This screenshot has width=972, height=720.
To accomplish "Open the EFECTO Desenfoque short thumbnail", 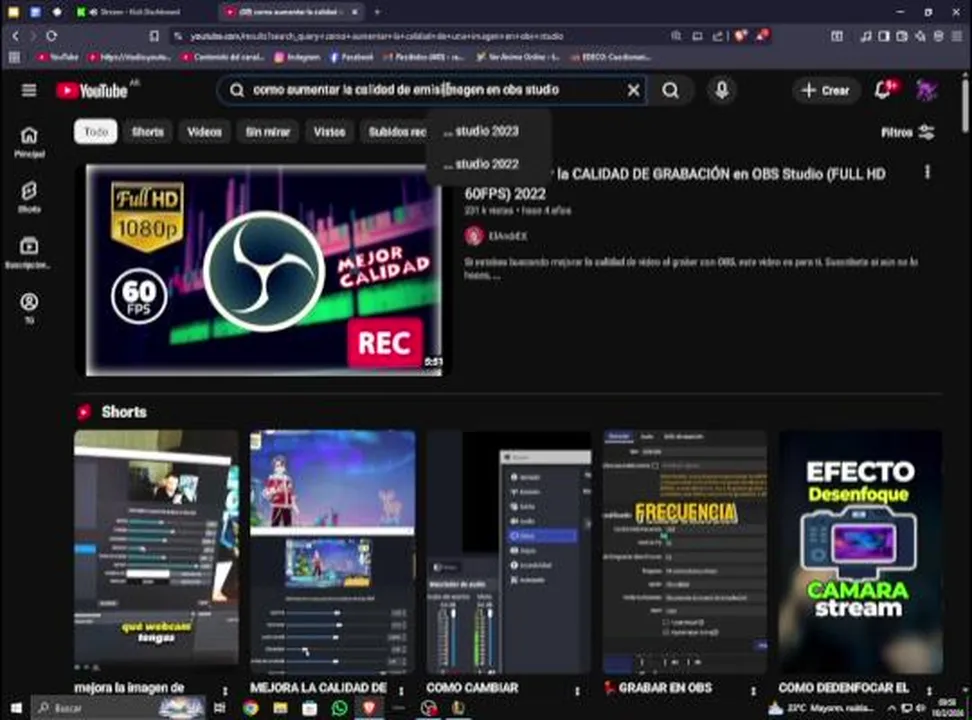I will 860,551.
